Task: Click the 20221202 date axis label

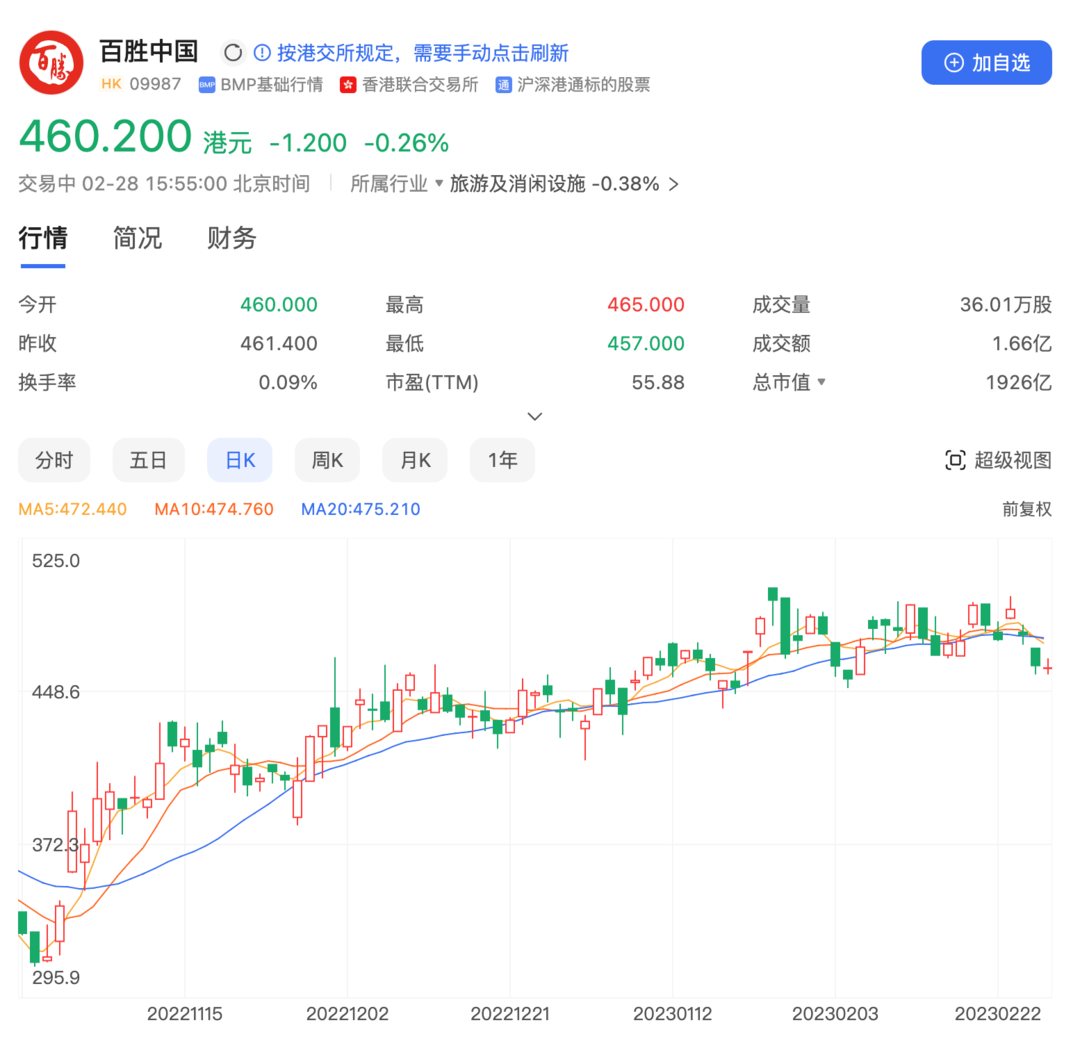Action: [347, 1014]
